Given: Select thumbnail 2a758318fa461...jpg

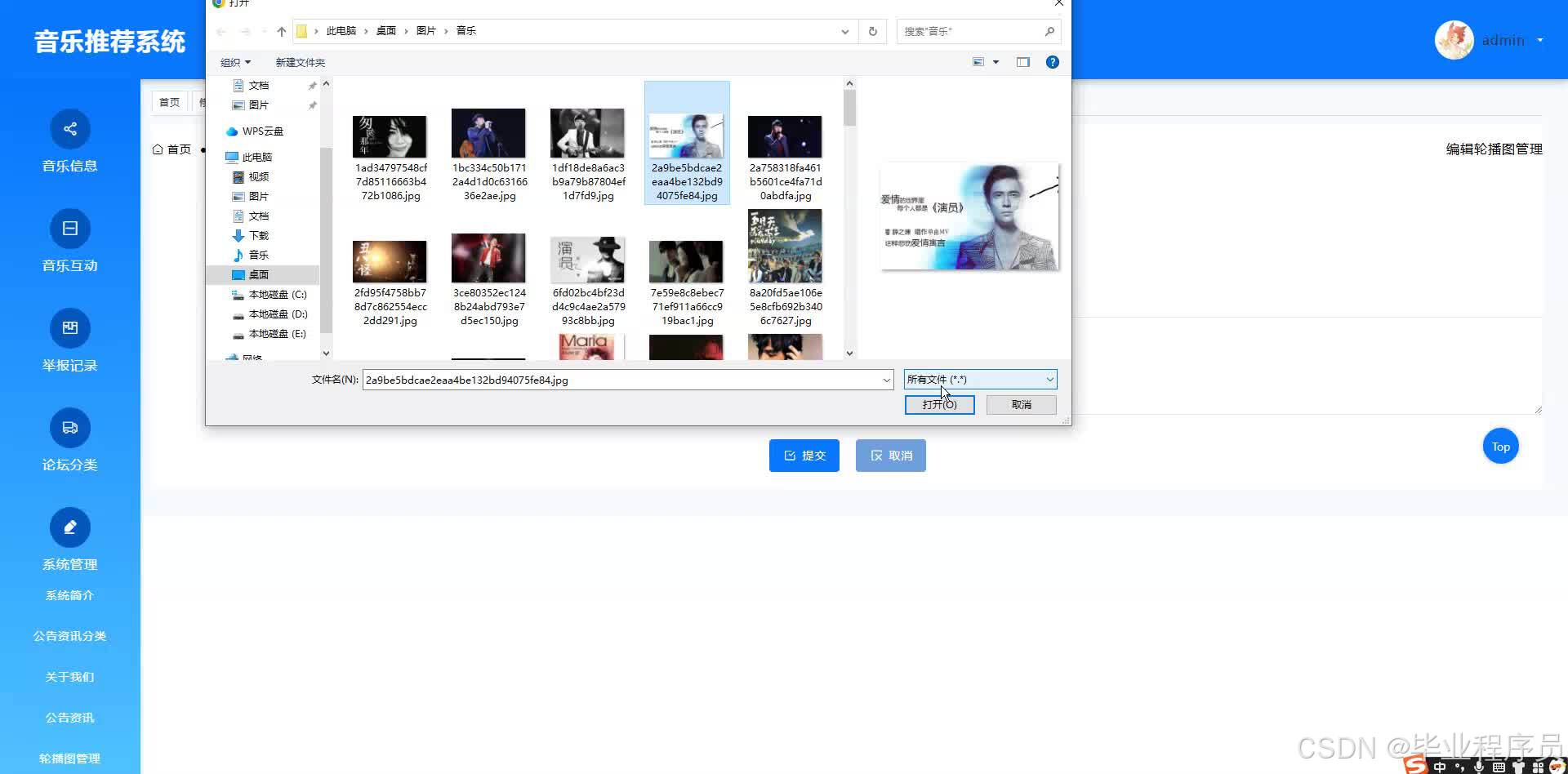Looking at the screenshot, I should tap(785, 136).
